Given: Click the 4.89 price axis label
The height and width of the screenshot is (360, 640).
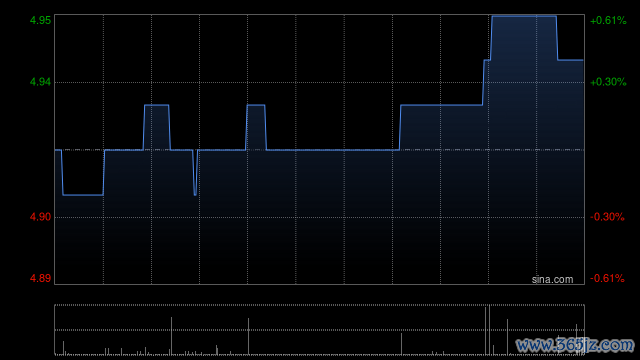Looking at the screenshot, I should pos(40,278).
